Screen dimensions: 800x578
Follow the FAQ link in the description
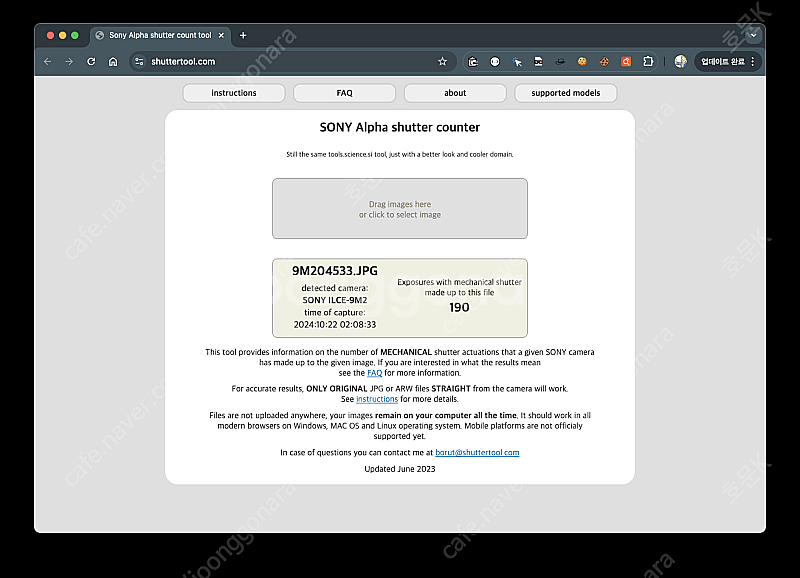pos(374,373)
